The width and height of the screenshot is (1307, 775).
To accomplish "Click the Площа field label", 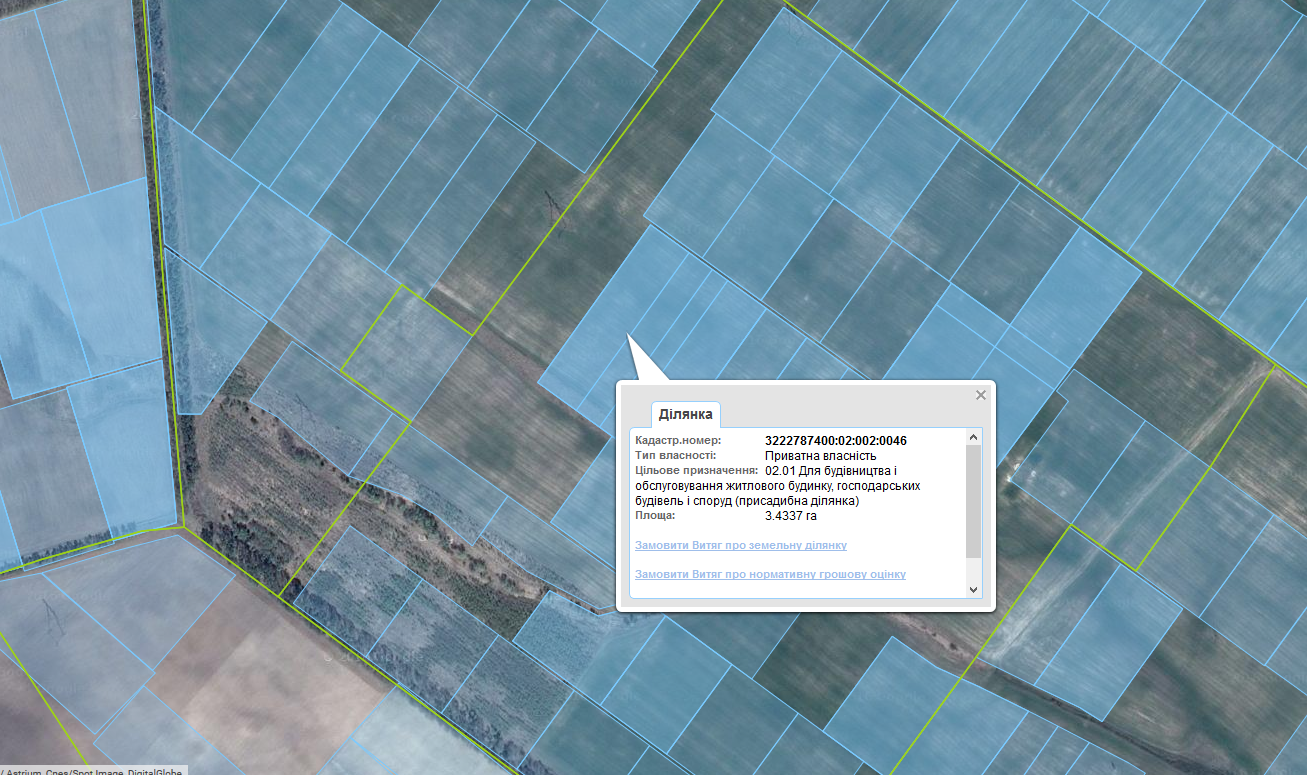I will (x=655, y=516).
